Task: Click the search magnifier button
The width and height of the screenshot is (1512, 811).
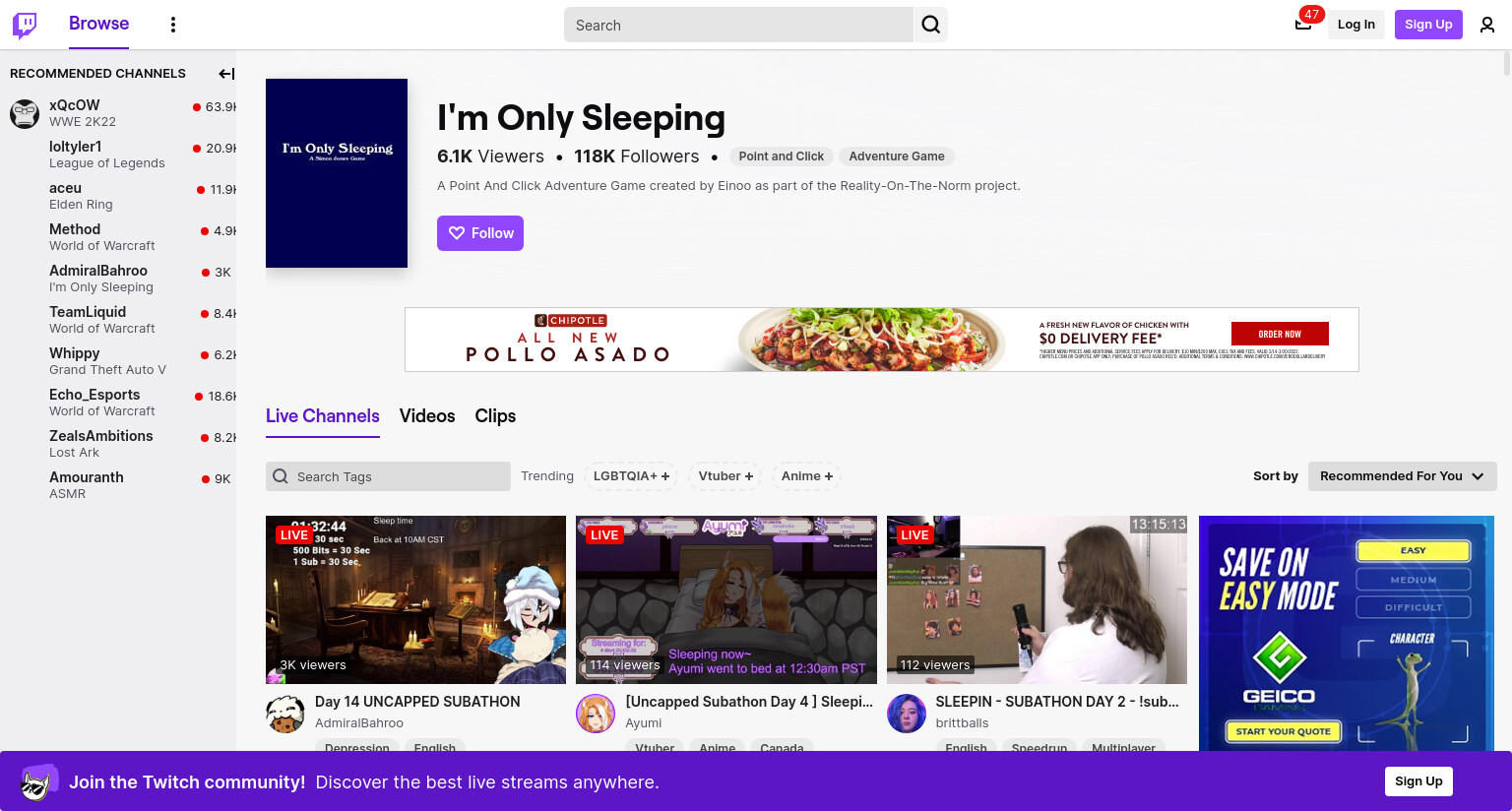Action: (x=930, y=25)
